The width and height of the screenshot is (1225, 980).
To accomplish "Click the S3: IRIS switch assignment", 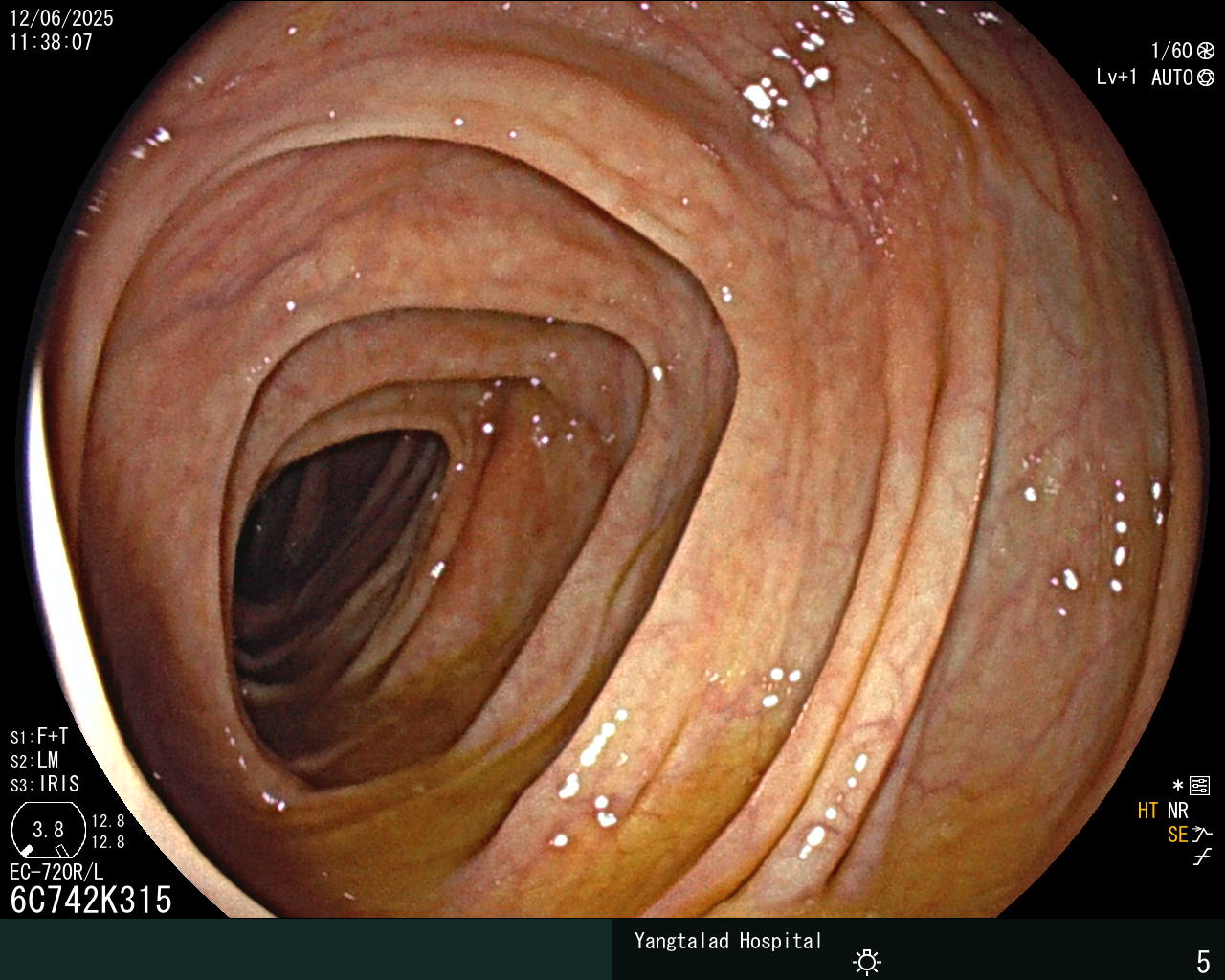I will click(45, 785).
